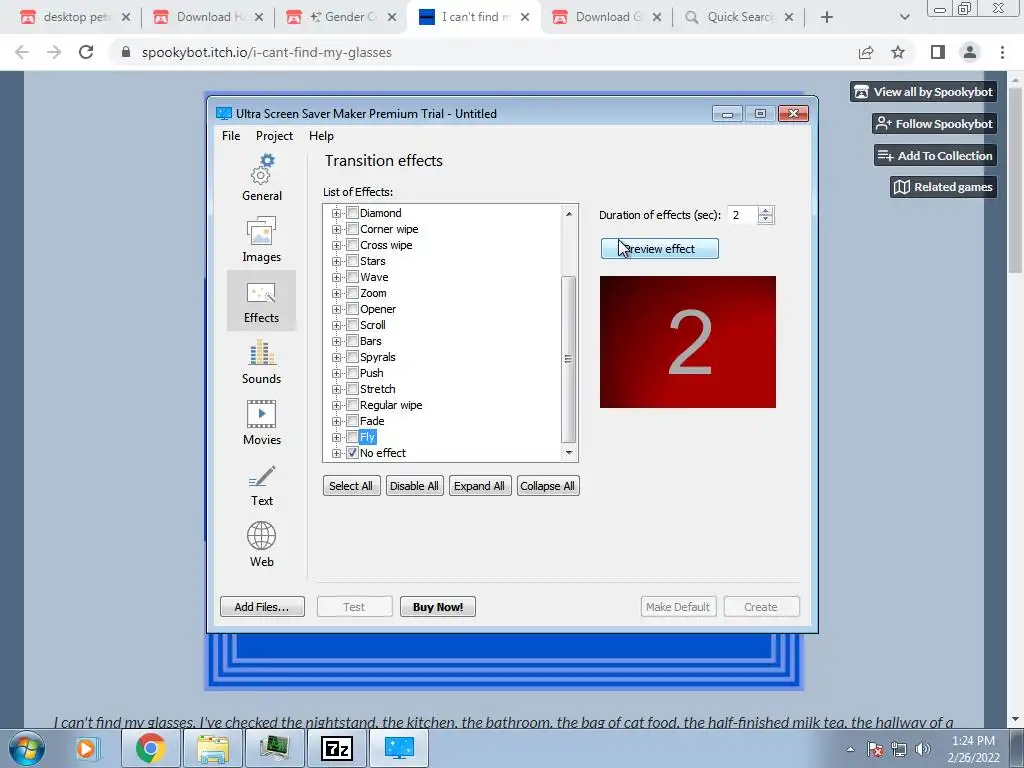1024x768 pixels.
Task: Expand the Push effect tree node
Action: tap(336, 373)
